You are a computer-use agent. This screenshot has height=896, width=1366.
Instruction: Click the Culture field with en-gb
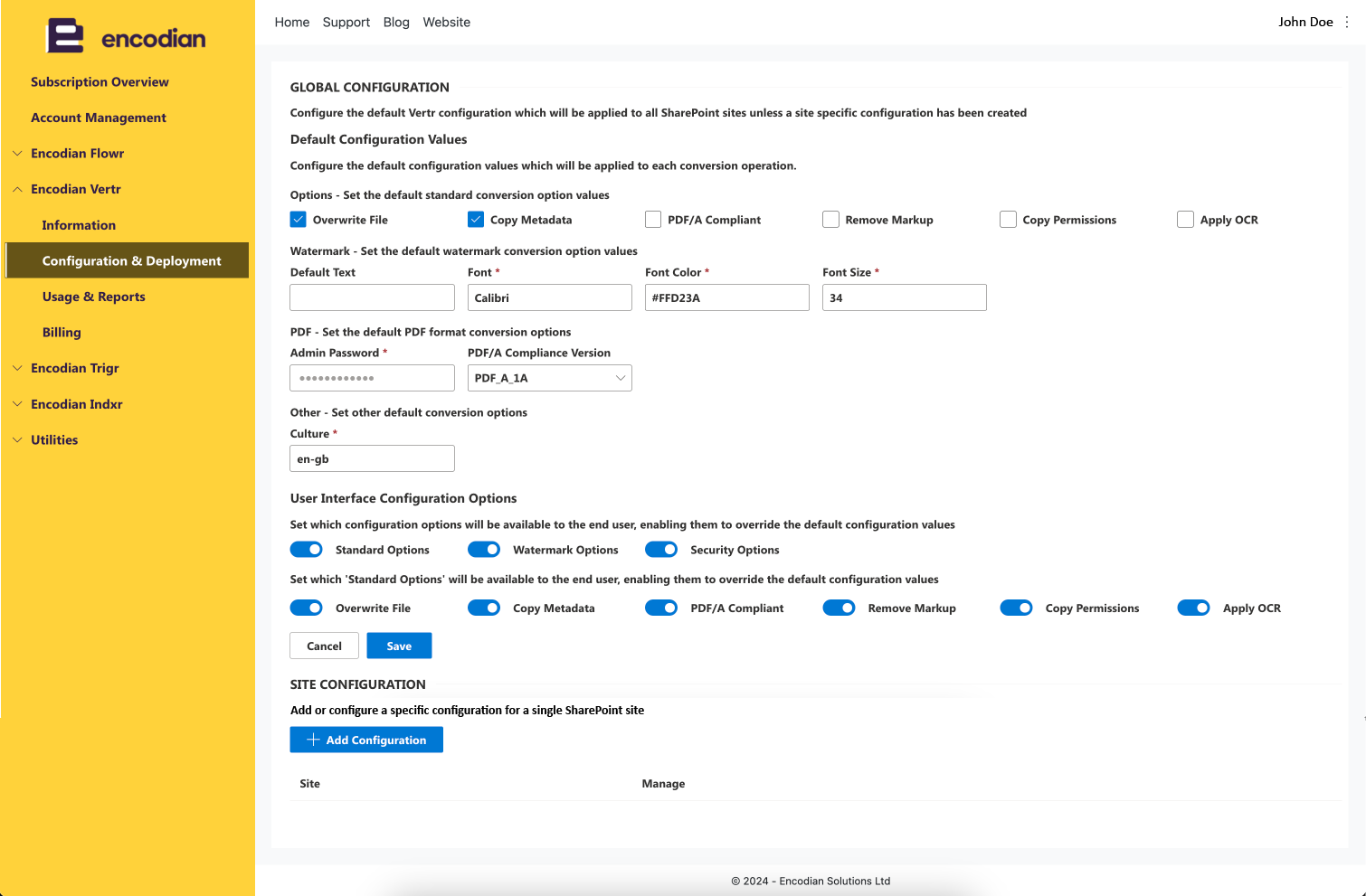(x=373, y=458)
